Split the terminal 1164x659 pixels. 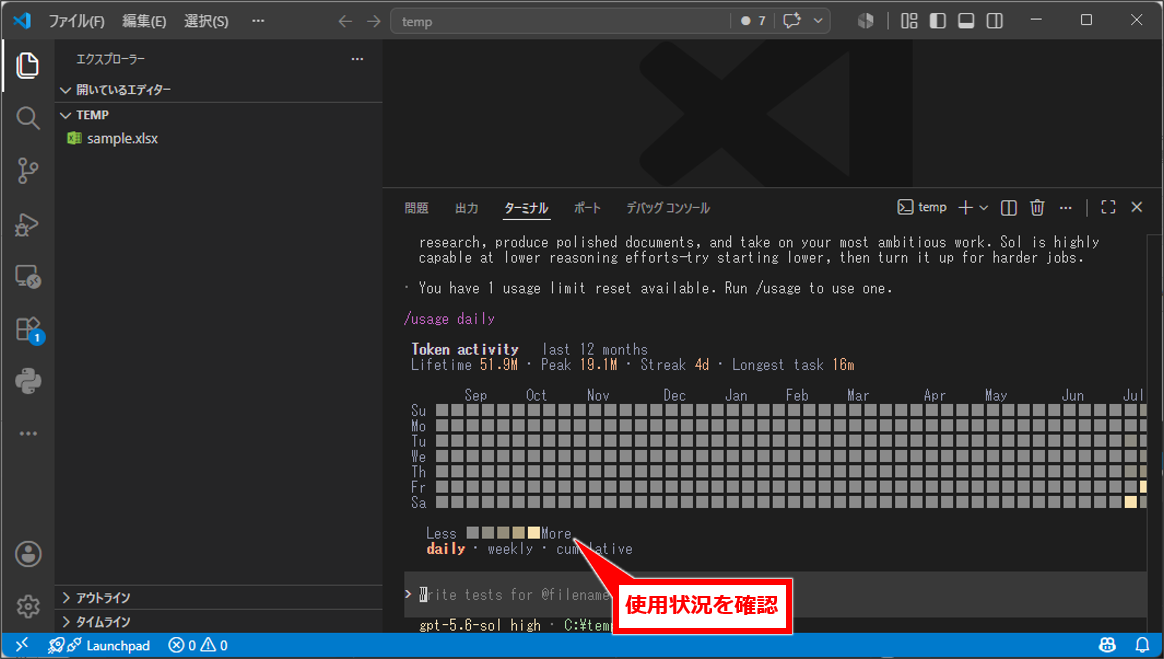pos(1008,207)
